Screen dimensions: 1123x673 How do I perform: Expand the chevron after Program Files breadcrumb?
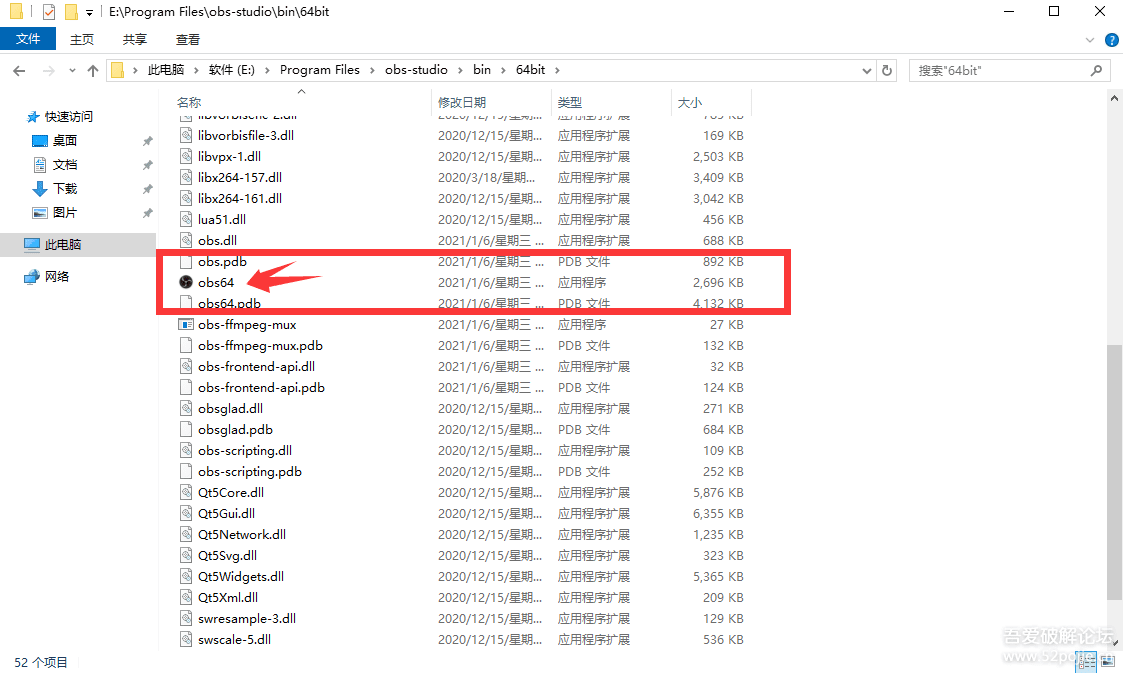[372, 70]
